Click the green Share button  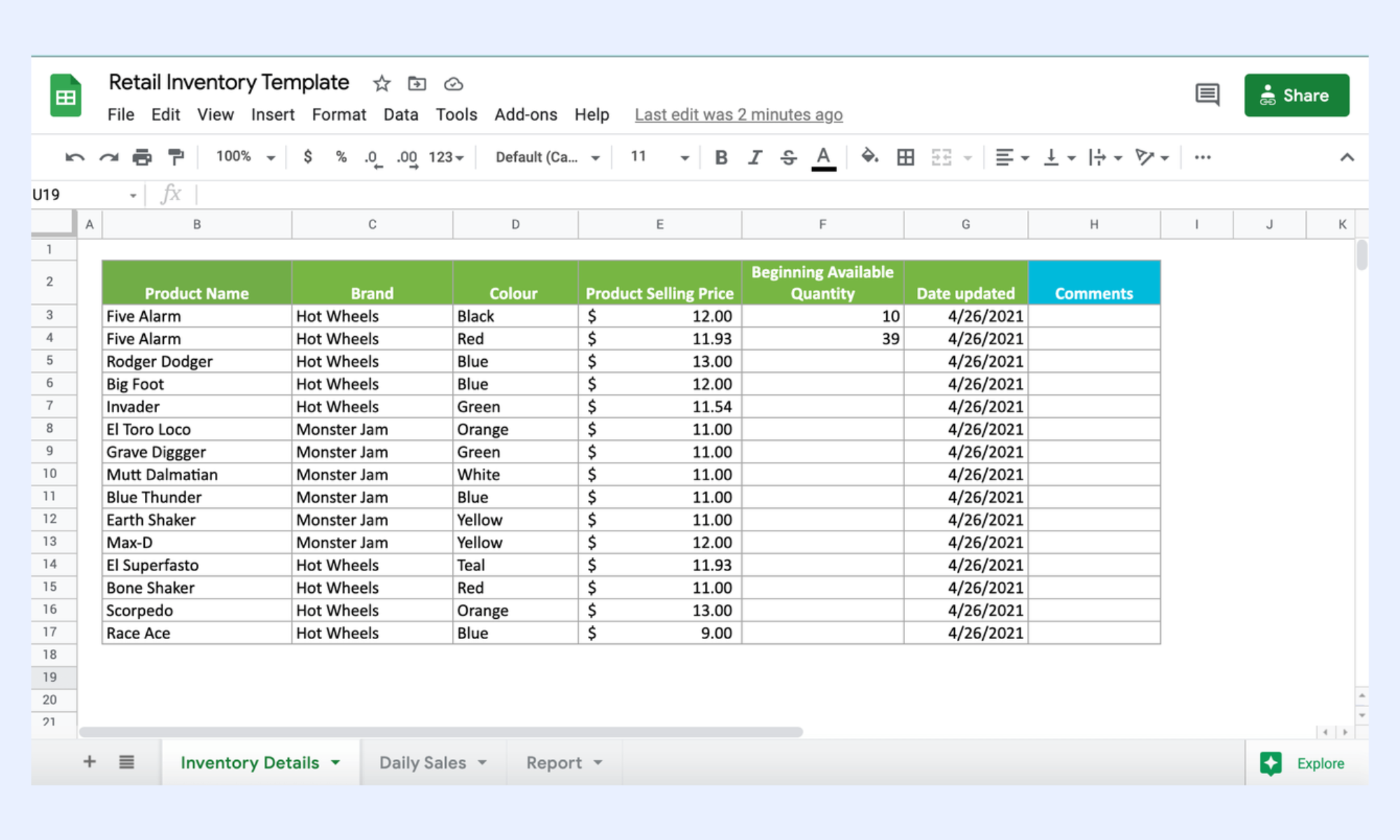[1296, 95]
